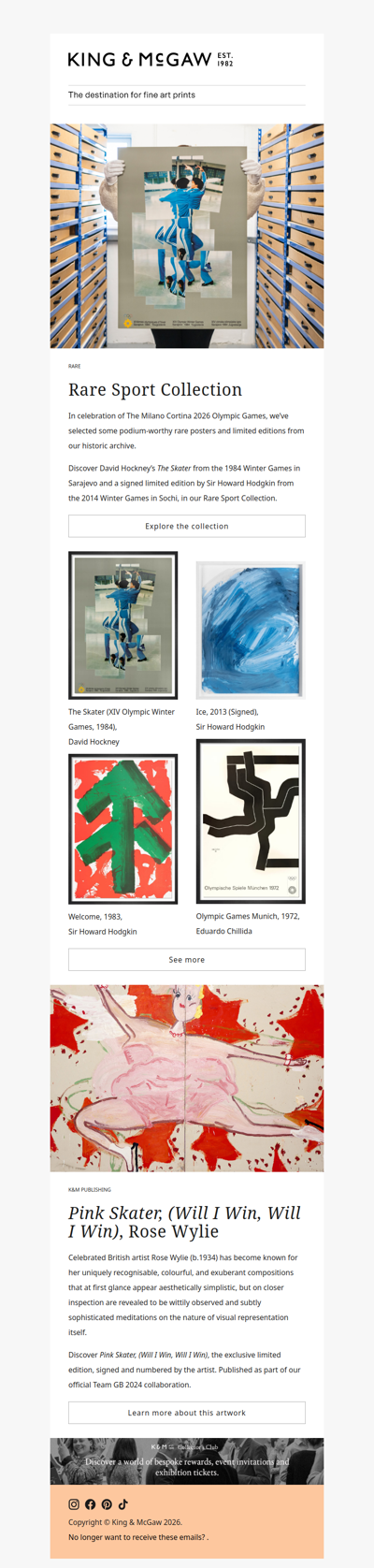The image size is (374, 1568).
Task: Click the King & McGaw logo
Action: (x=151, y=60)
